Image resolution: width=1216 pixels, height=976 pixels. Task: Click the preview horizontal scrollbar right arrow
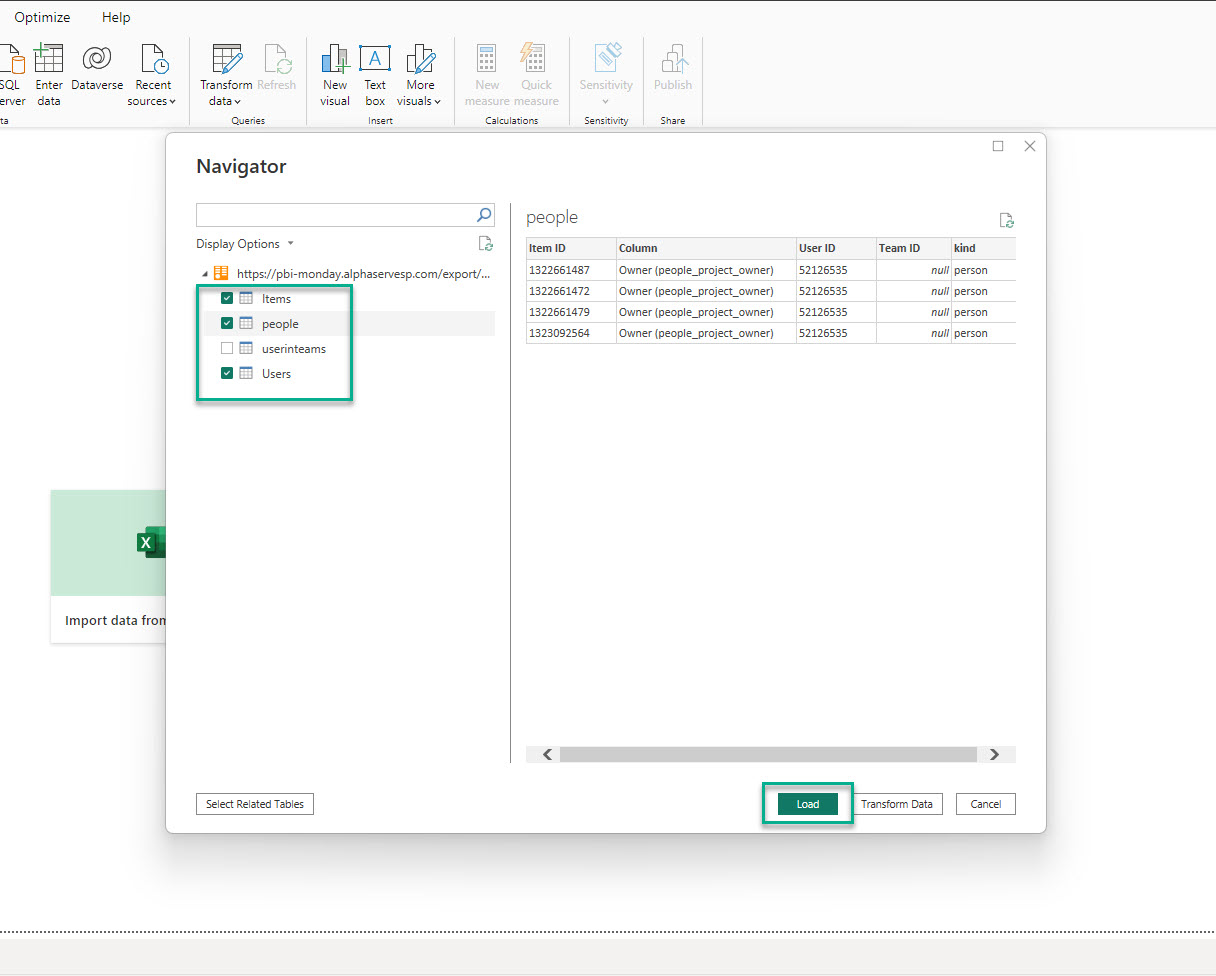click(994, 755)
